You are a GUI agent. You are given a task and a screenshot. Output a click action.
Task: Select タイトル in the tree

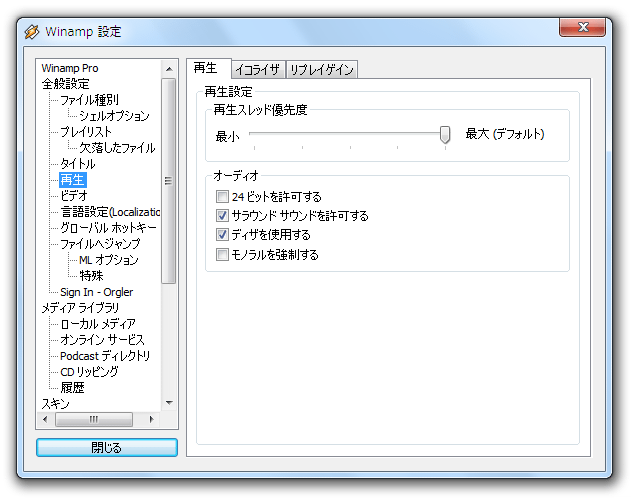click(x=78, y=164)
